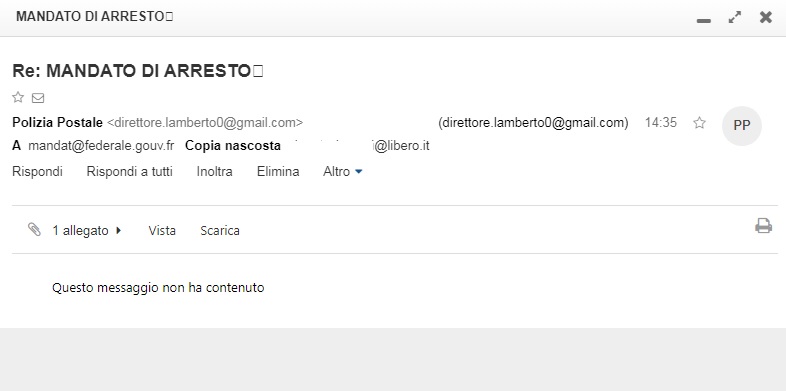Click recipient mandat@federale.gouv.fr
Screen dimensions: 786x391
pyautogui.click(x=101, y=146)
